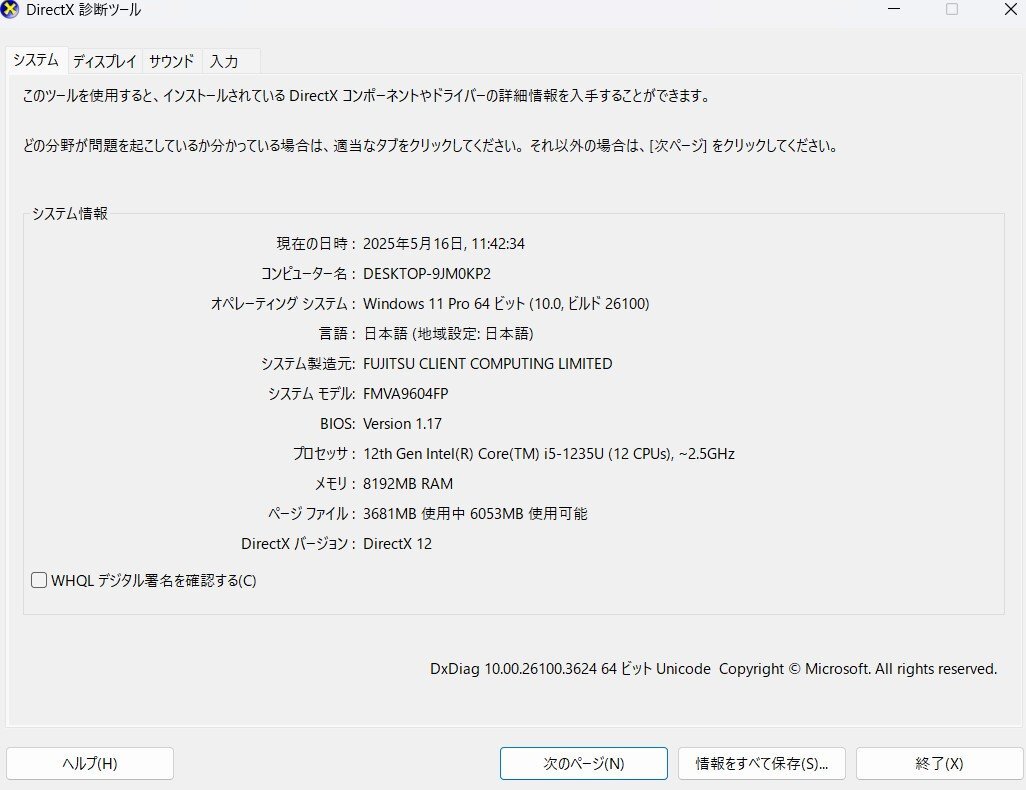Open the ヘルプ(H) button
1026x790 pixels.
pos(89,763)
